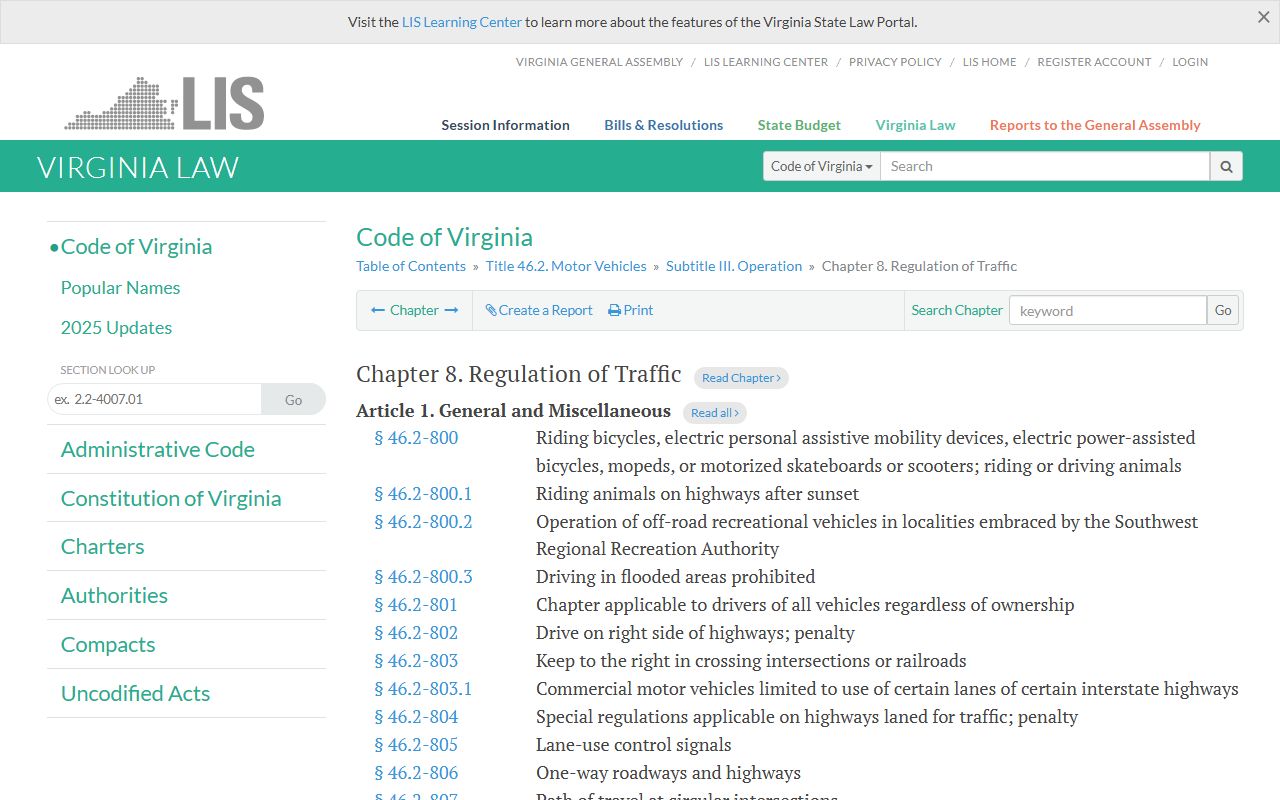Open Authorities in sidebar
The height and width of the screenshot is (800, 1280).
[114, 595]
